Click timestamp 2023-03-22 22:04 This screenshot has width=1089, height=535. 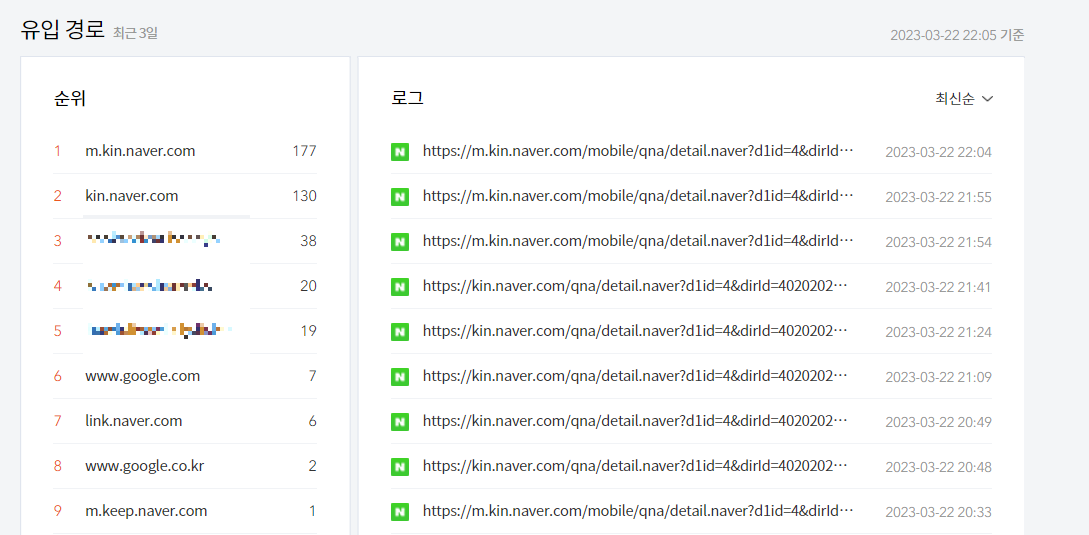pos(938,152)
